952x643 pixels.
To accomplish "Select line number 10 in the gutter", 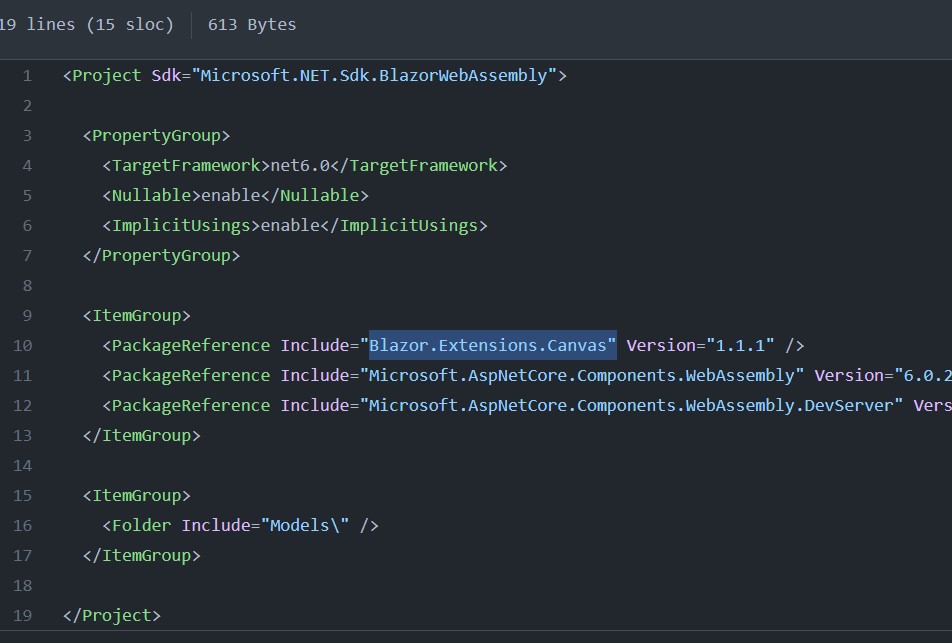I will click(x=22, y=345).
